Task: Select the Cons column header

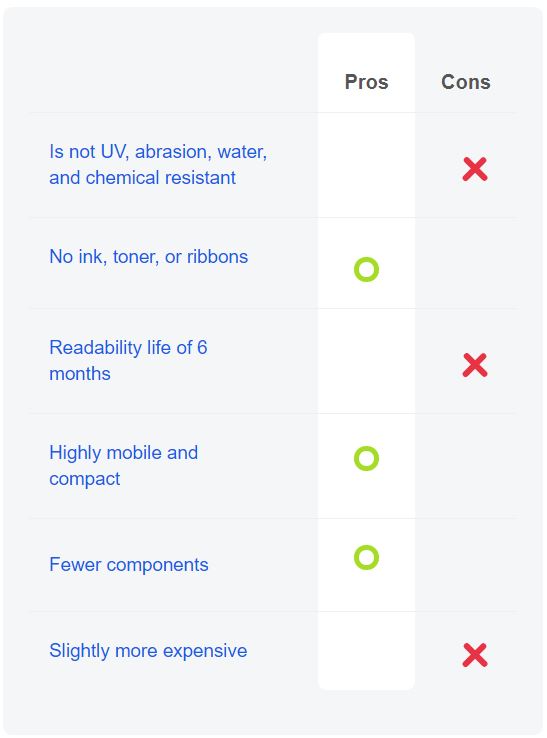Action: [x=466, y=82]
